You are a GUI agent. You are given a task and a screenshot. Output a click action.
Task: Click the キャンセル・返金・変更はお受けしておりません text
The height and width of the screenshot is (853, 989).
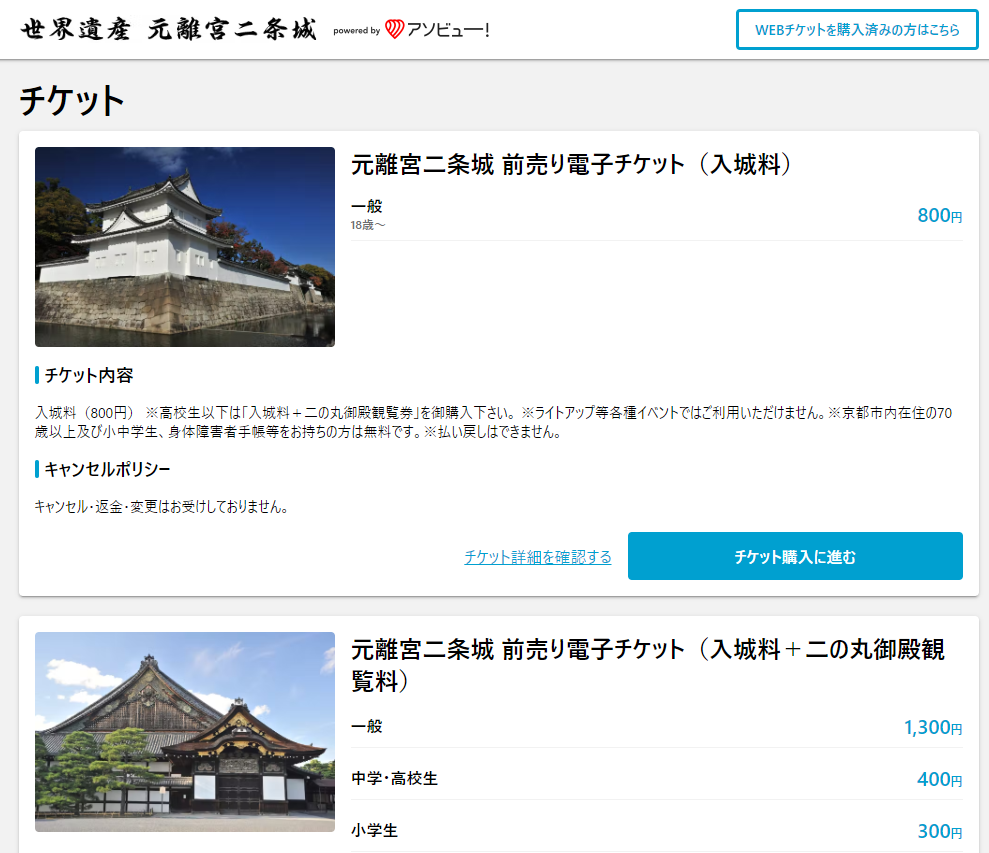[x=161, y=507]
